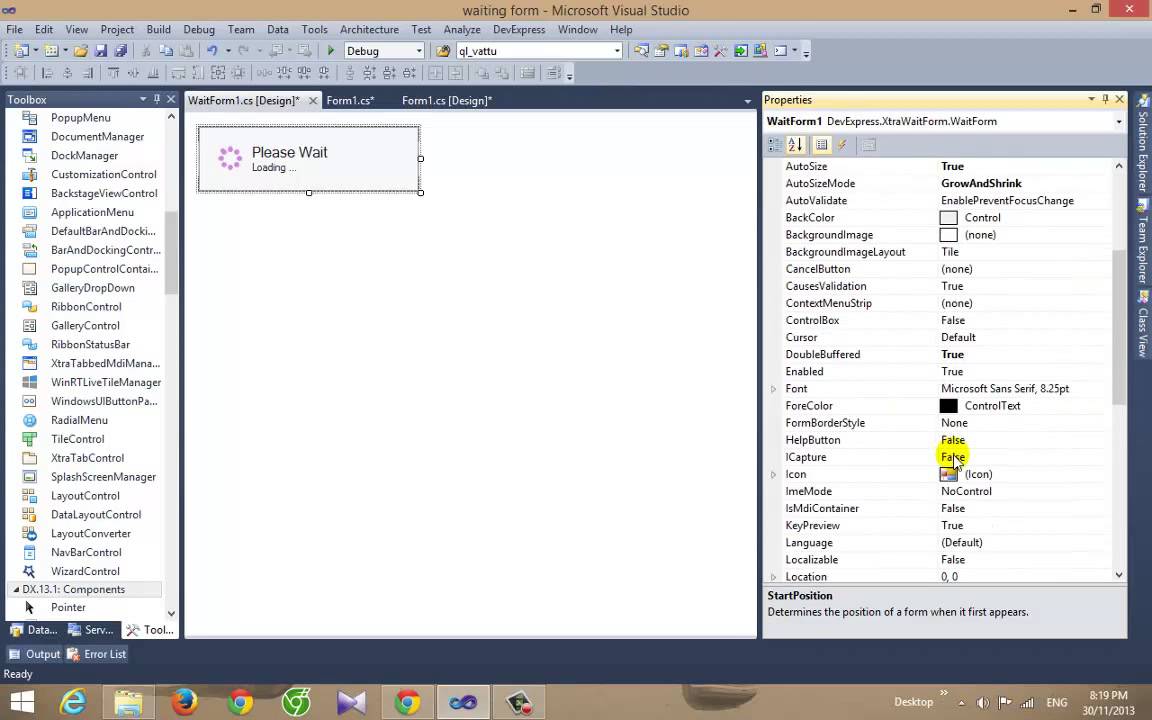Click the Windows Start button
The image size is (1152, 720).
(x=22, y=703)
